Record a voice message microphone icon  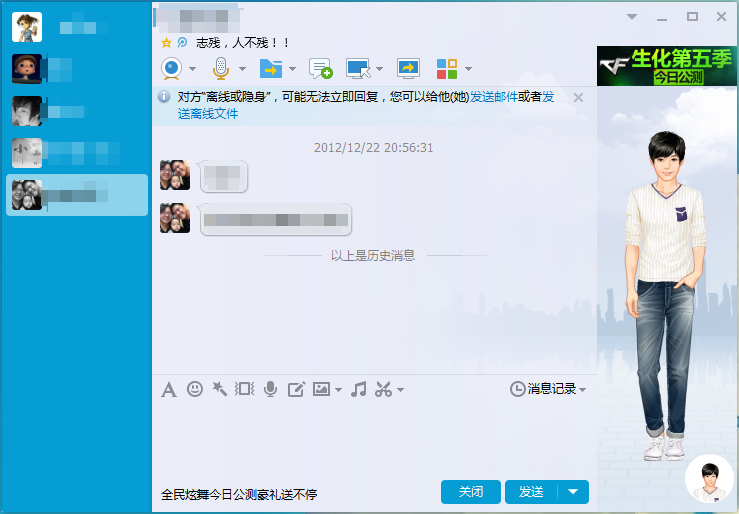(x=271, y=389)
